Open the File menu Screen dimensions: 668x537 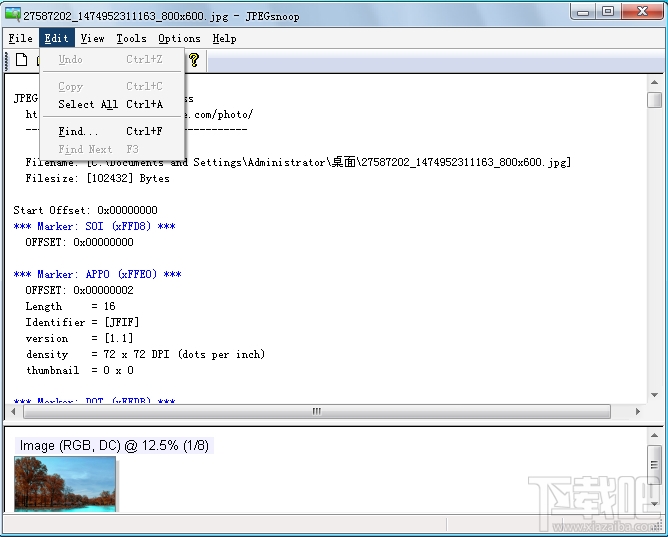click(20, 38)
